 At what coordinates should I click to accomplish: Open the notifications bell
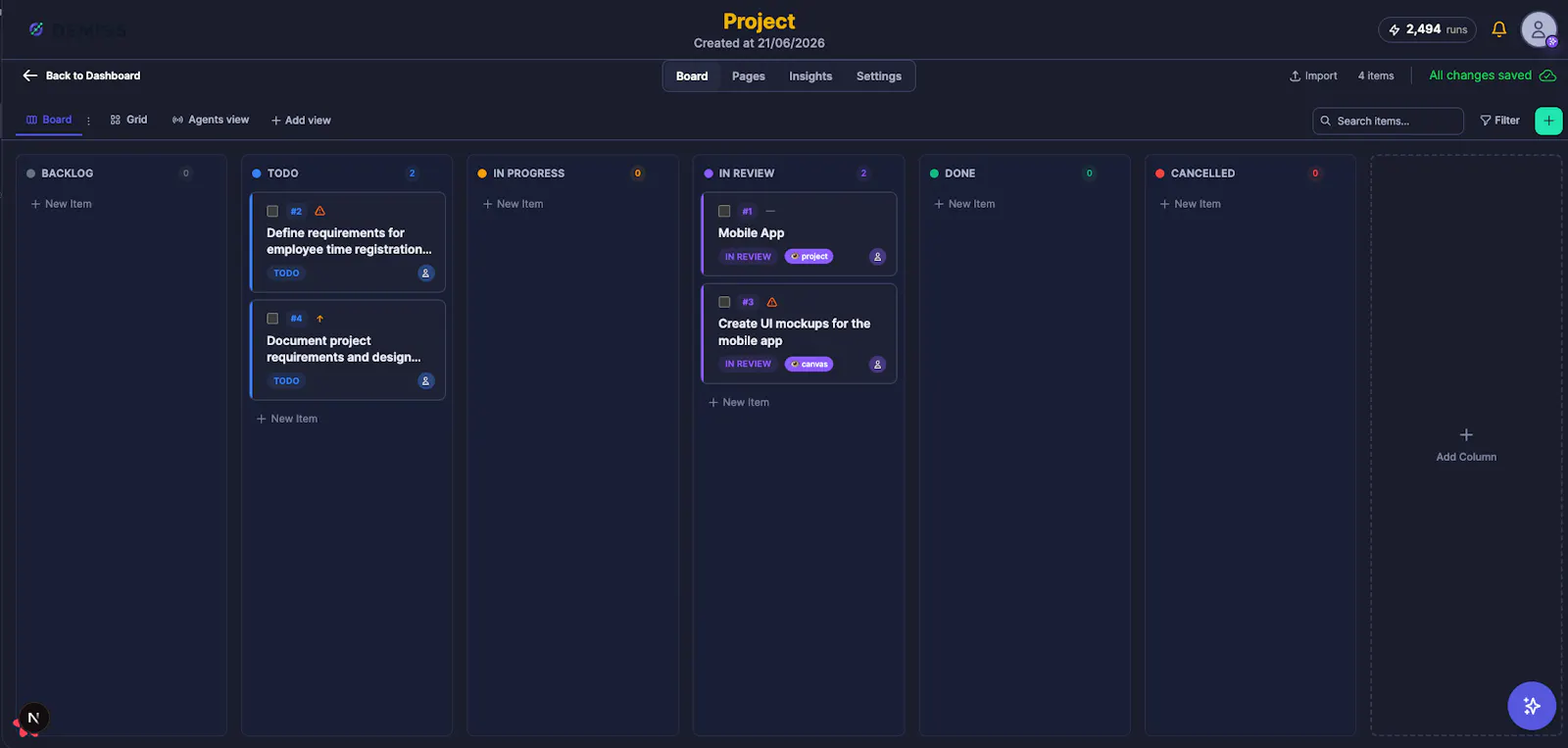tap(1498, 29)
